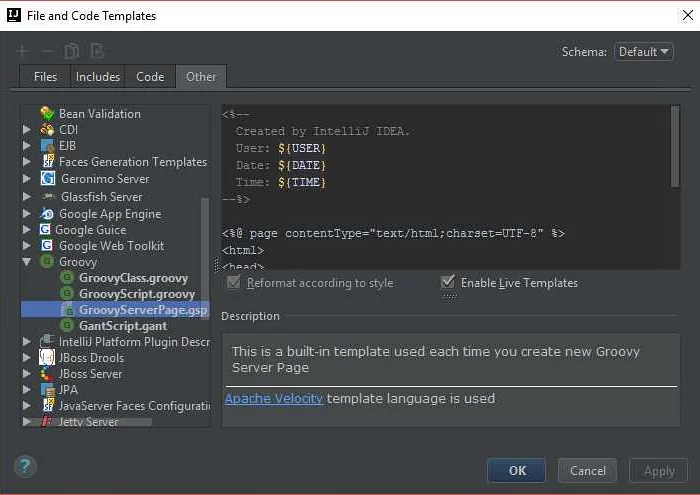Expand the JBoss Server node

[27, 374]
